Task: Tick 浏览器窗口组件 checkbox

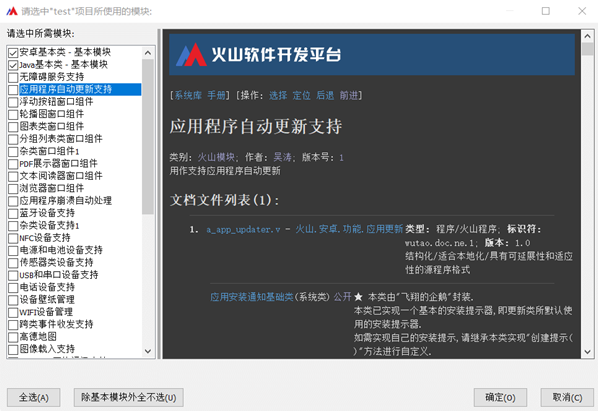Action: (x=13, y=189)
